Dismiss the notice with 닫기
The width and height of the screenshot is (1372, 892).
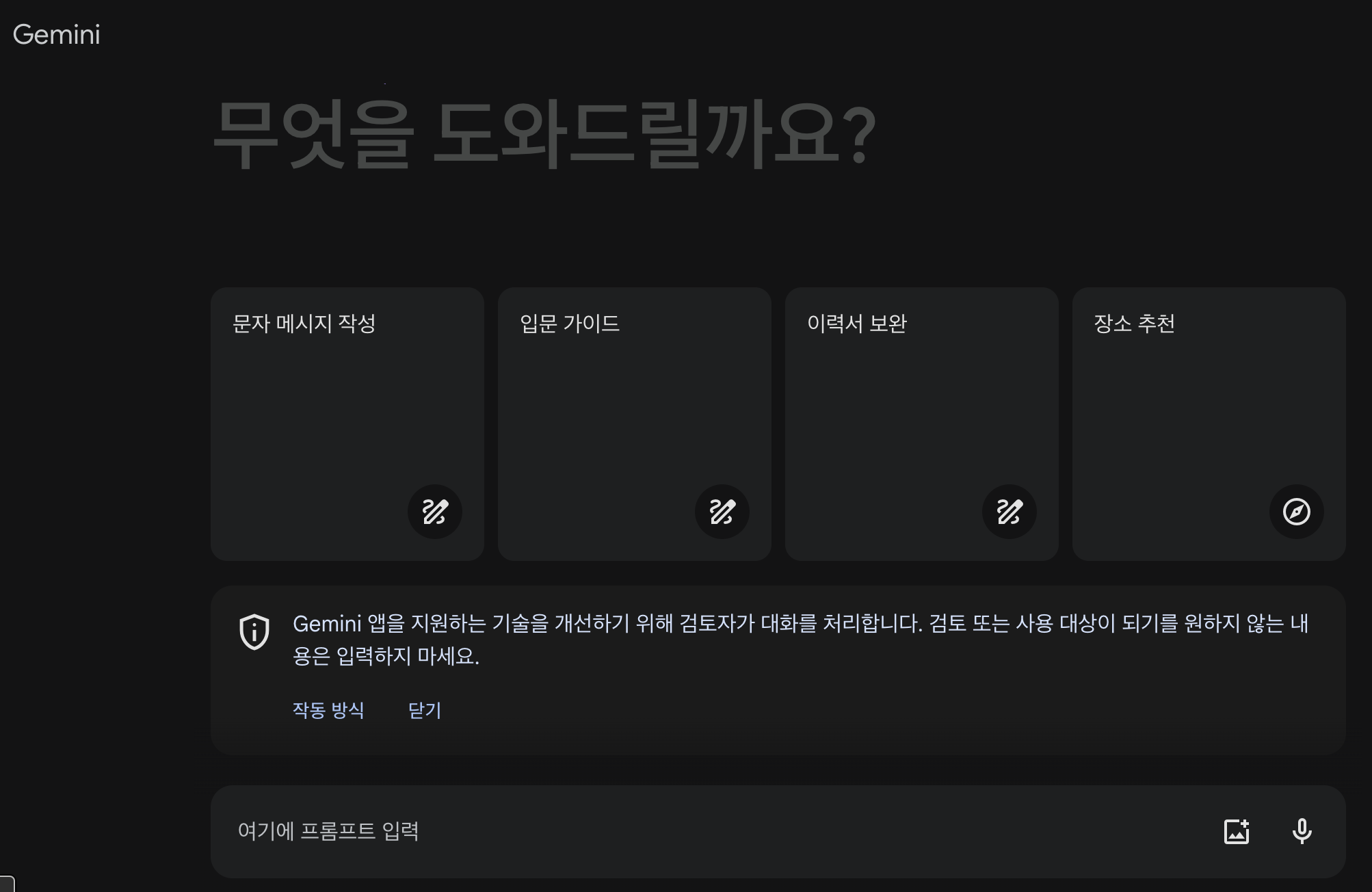tap(425, 710)
